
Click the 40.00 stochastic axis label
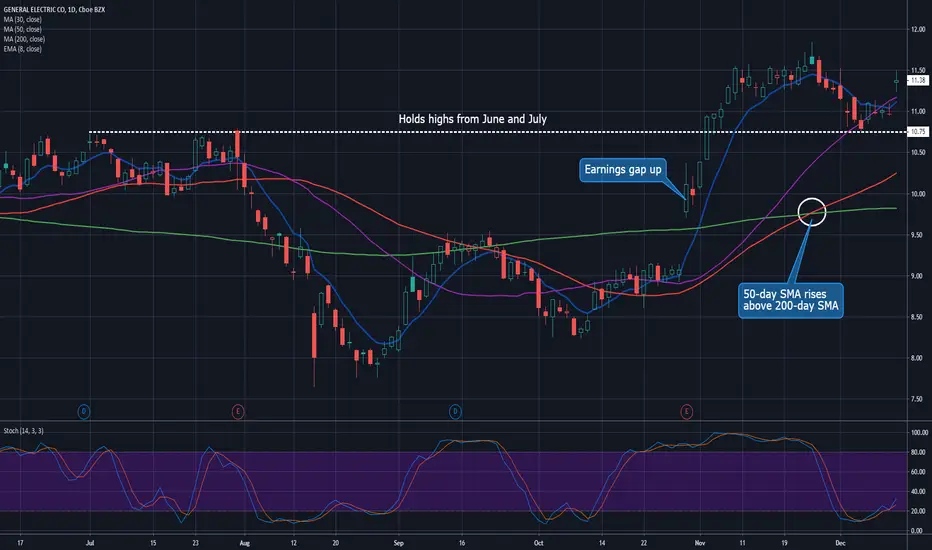918,491
